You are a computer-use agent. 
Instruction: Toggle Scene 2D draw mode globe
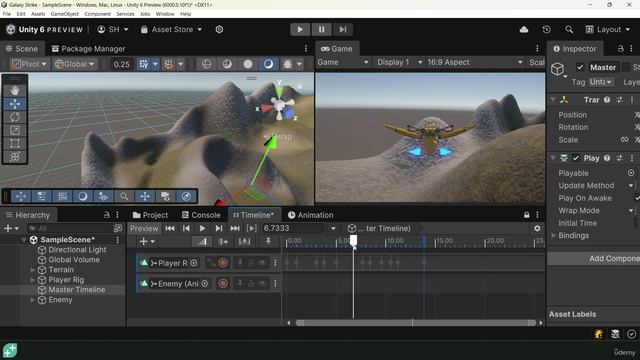click(x=207, y=64)
